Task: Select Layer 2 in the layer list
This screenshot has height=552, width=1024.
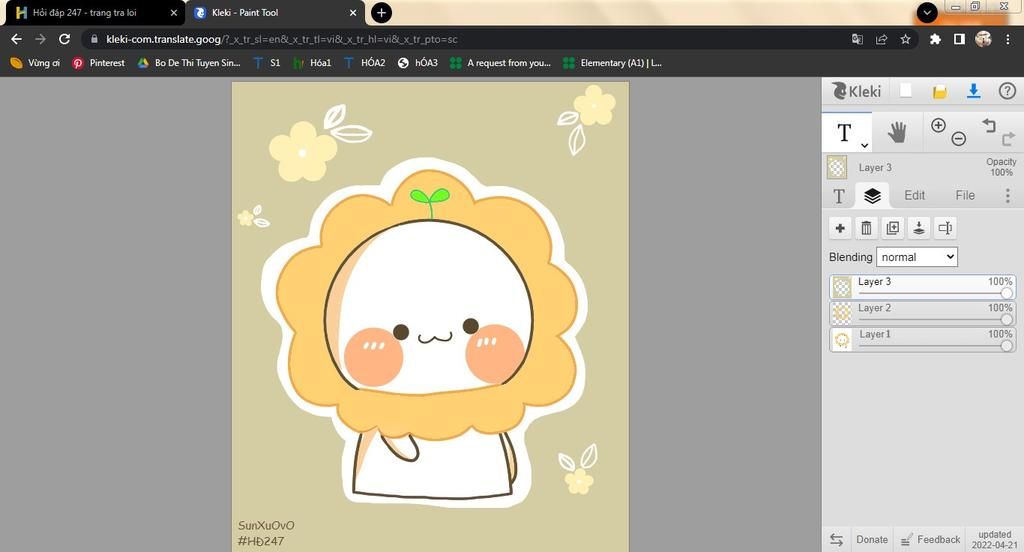Action: (922, 313)
